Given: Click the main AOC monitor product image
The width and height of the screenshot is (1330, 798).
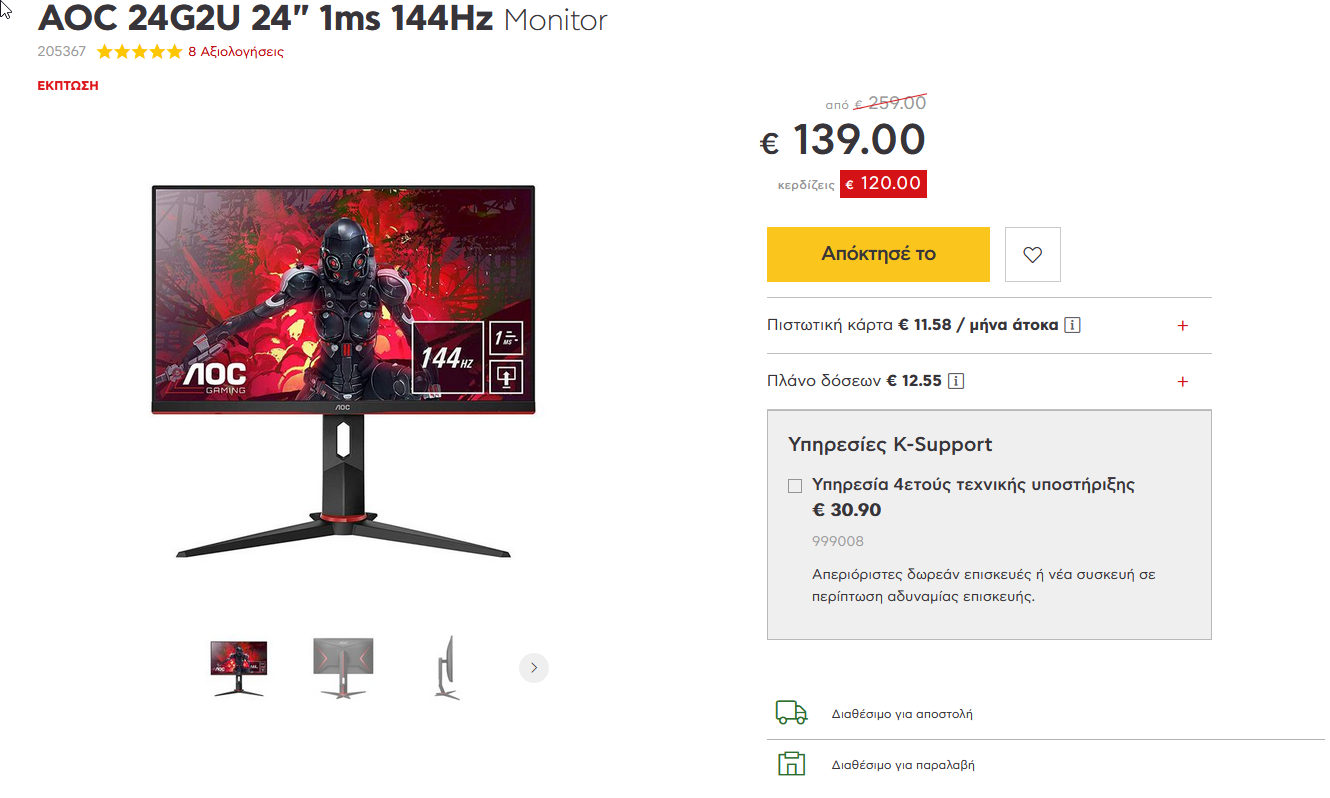Looking at the screenshot, I should [x=343, y=372].
